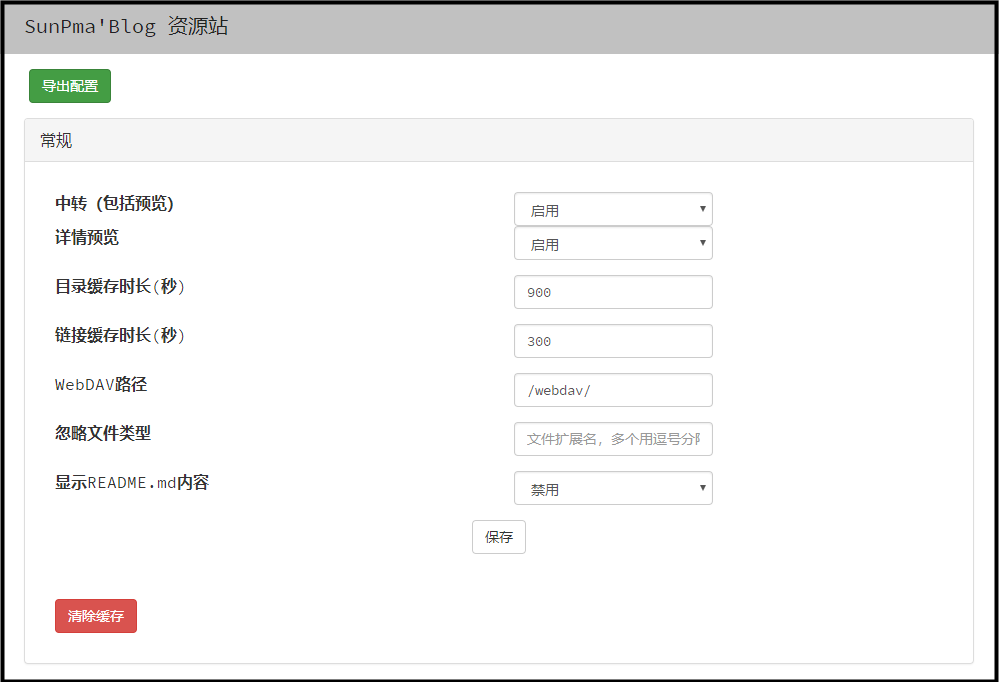
Task: Select the WebDAV路径 input with /webdav/
Action: coord(612,390)
